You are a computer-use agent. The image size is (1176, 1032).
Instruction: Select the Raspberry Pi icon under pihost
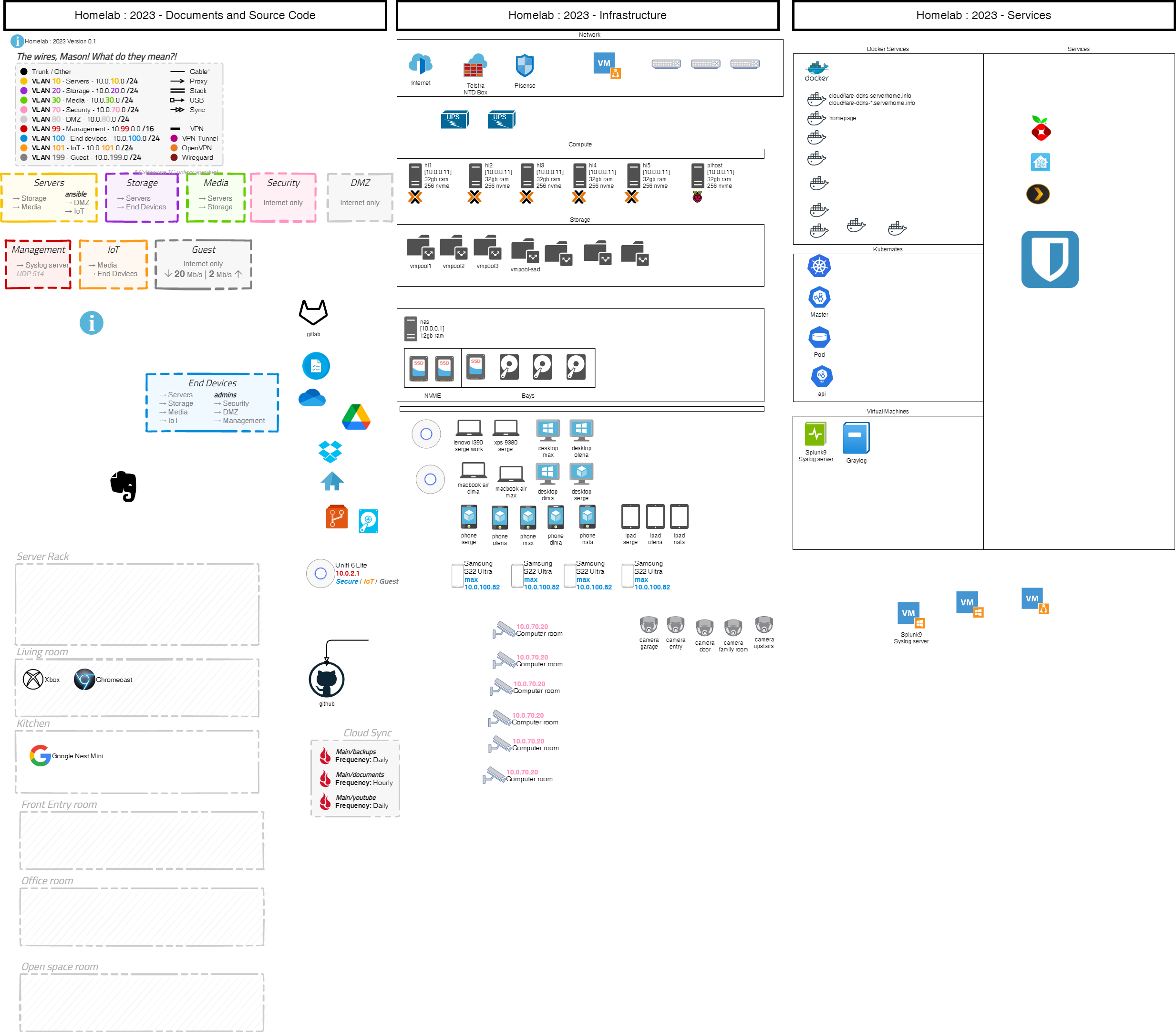pos(697,197)
